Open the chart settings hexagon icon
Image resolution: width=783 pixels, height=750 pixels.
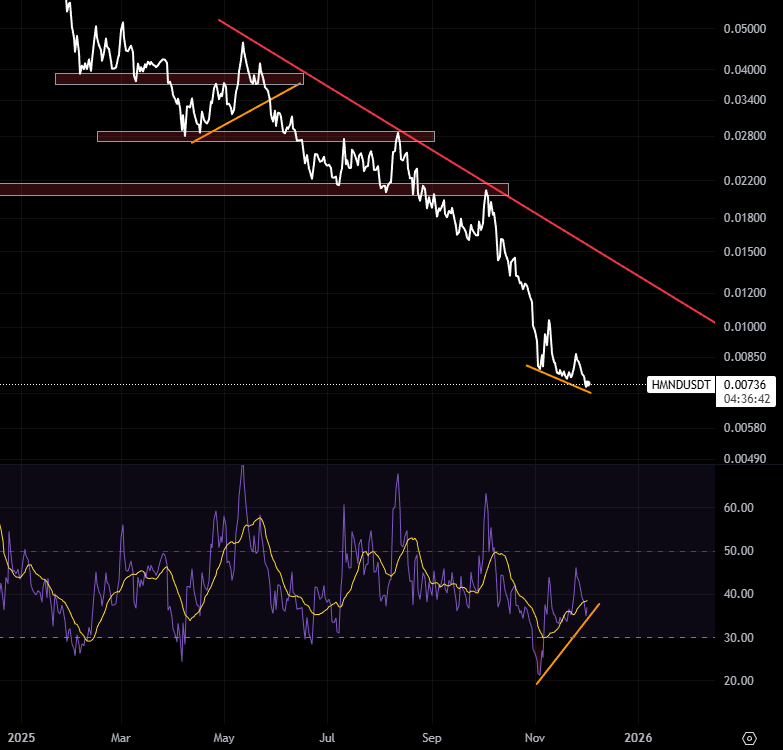point(750,738)
